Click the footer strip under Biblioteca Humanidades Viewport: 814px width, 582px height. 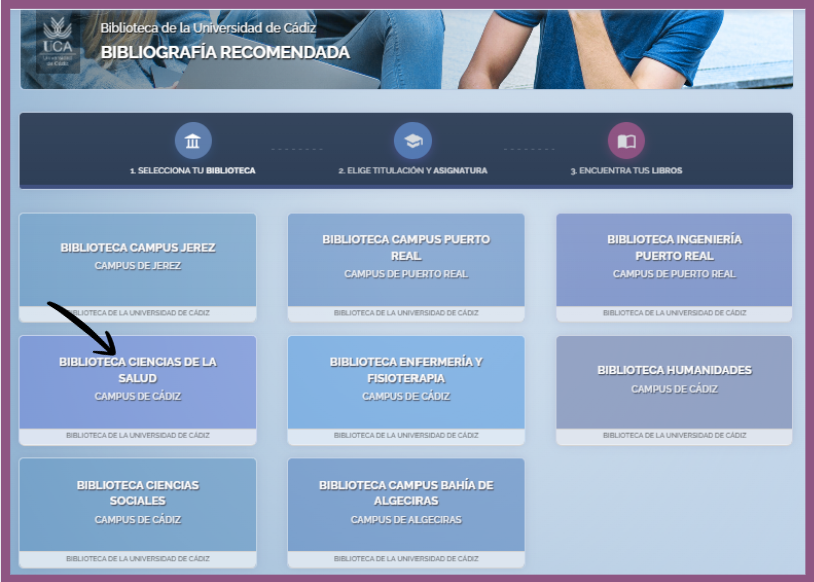(674, 436)
